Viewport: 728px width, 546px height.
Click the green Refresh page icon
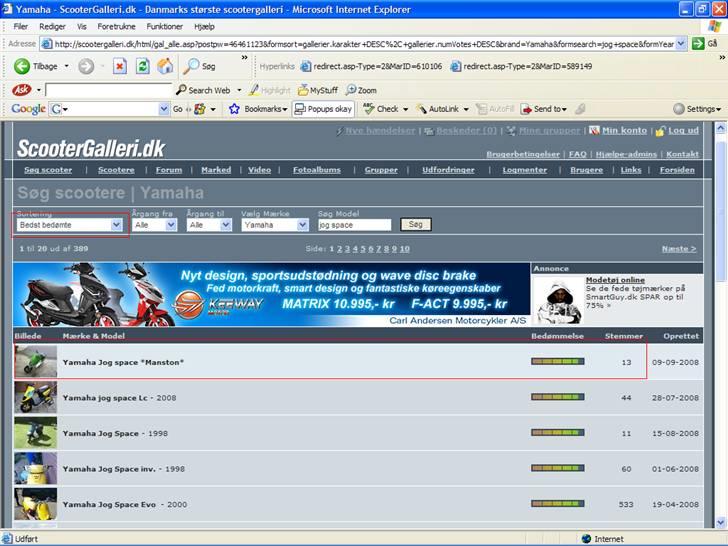click(x=142, y=66)
